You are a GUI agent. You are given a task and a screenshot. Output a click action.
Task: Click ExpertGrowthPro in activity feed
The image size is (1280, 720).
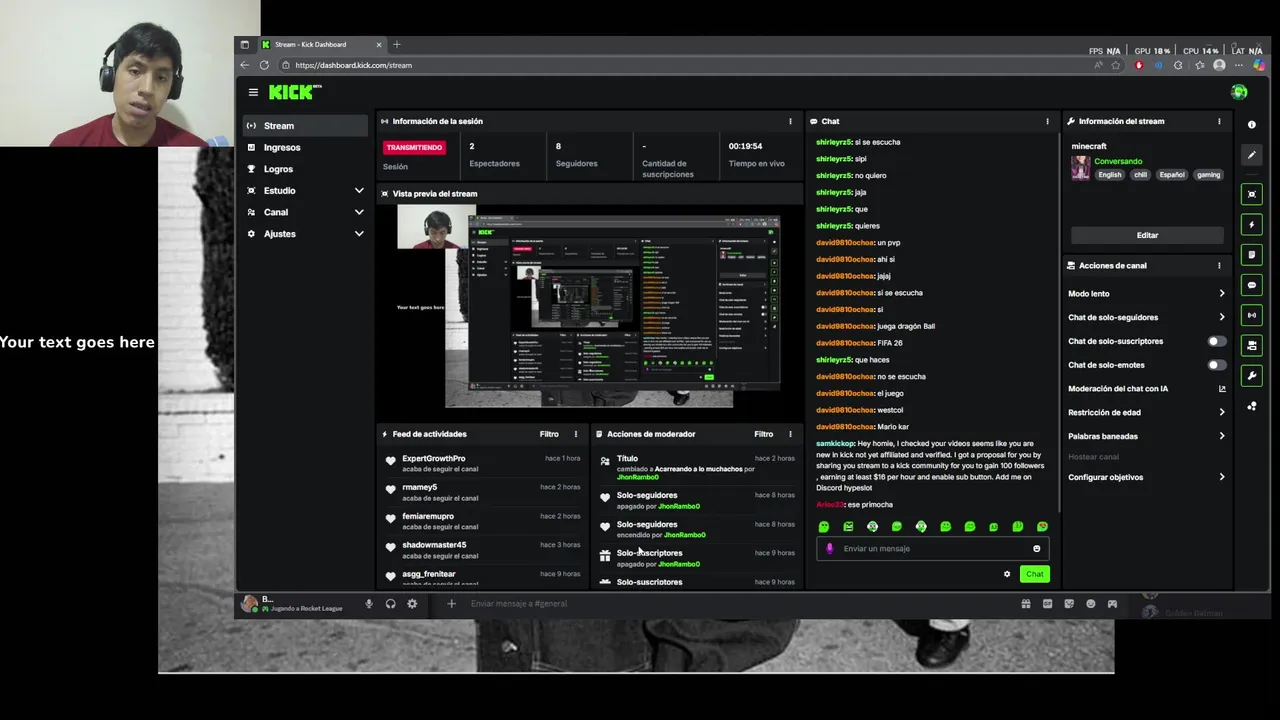(434, 458)
